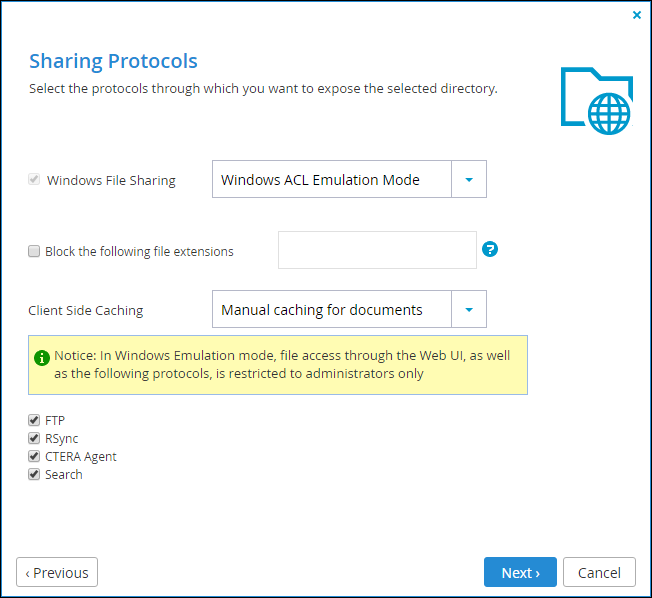Close the Sharing Protocols dialog

point(637,15)
